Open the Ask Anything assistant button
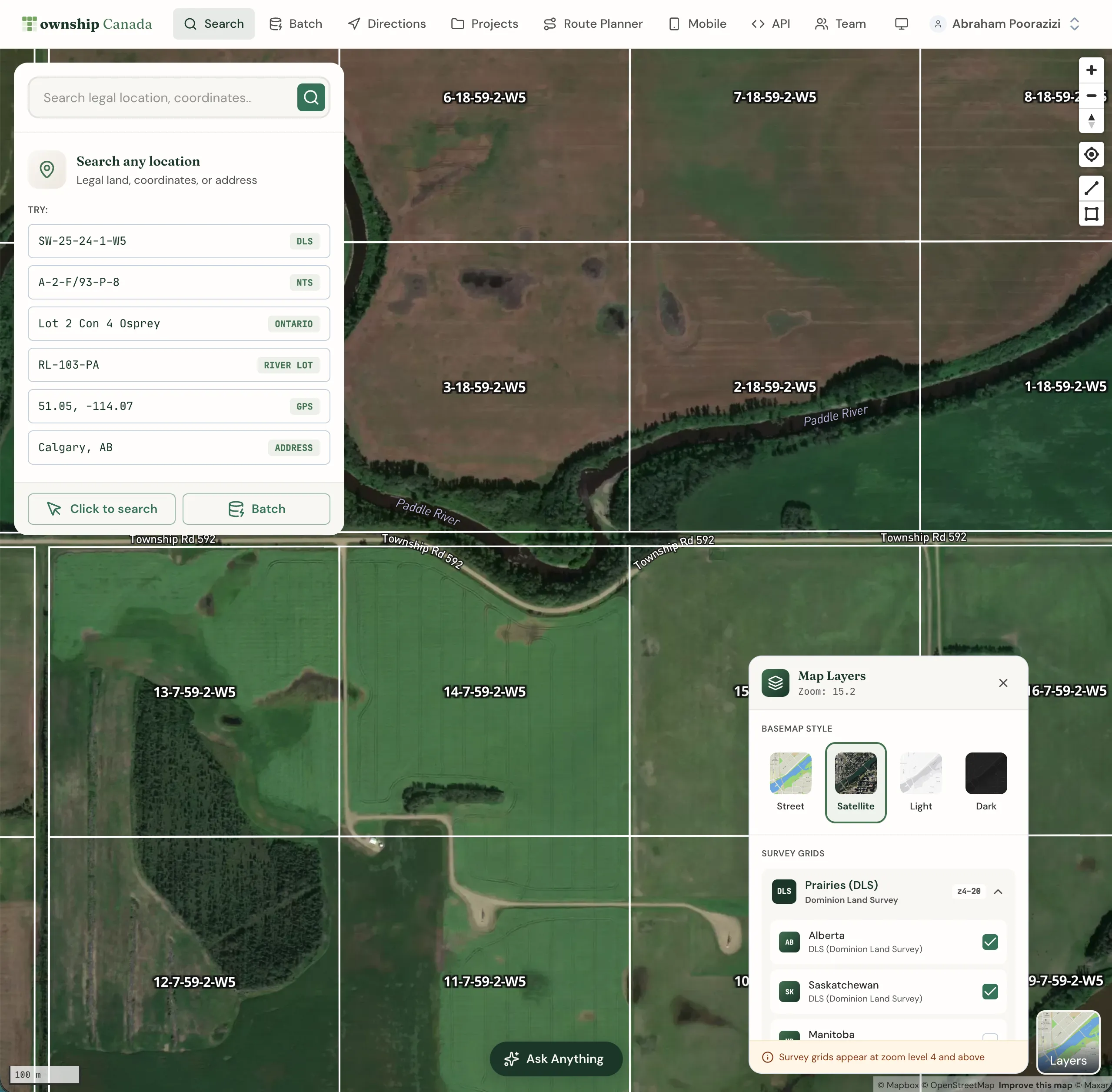This screenshot has height=1092, width=1112. point(555,1058)
